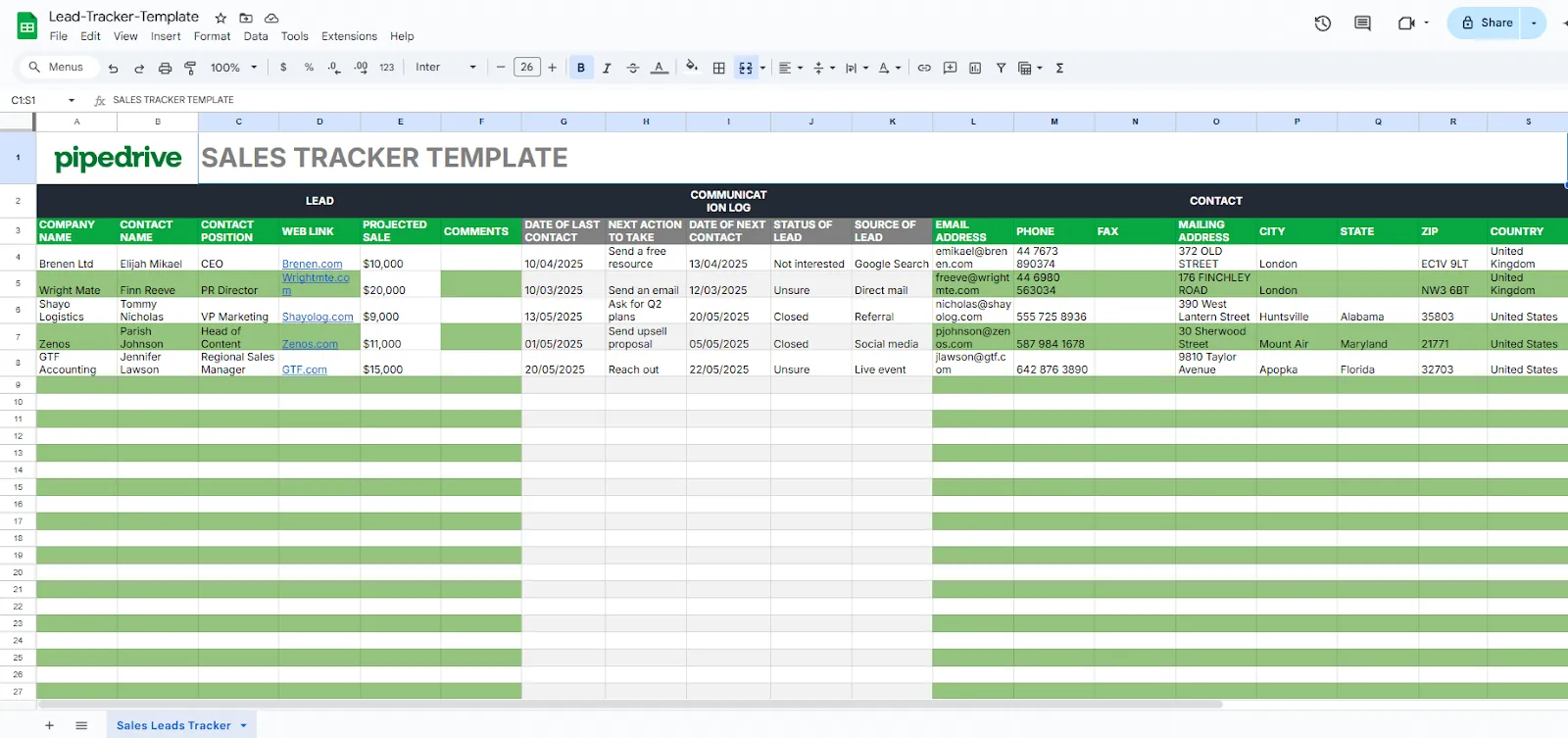Screen dimensions: 1568x738
Task: Select the Sales Leads Tracker tab
Action: (x=173, y=725)
